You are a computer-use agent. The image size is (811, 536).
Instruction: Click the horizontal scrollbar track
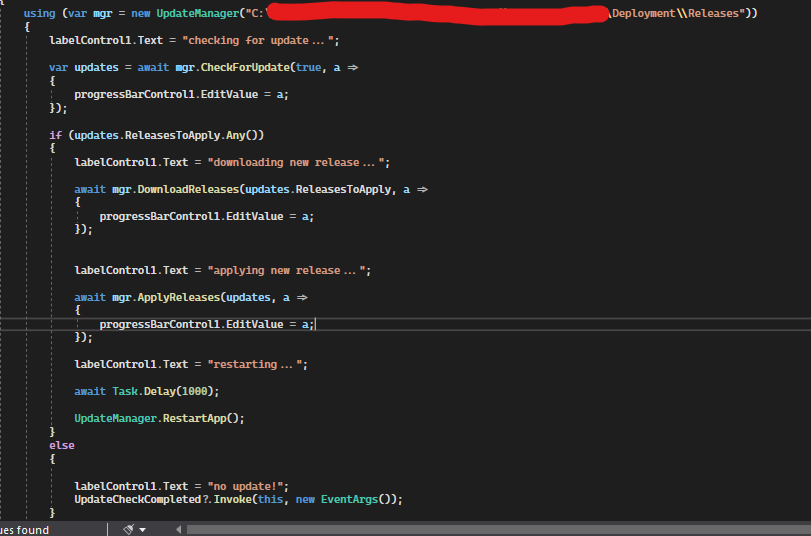click(499, 529)
